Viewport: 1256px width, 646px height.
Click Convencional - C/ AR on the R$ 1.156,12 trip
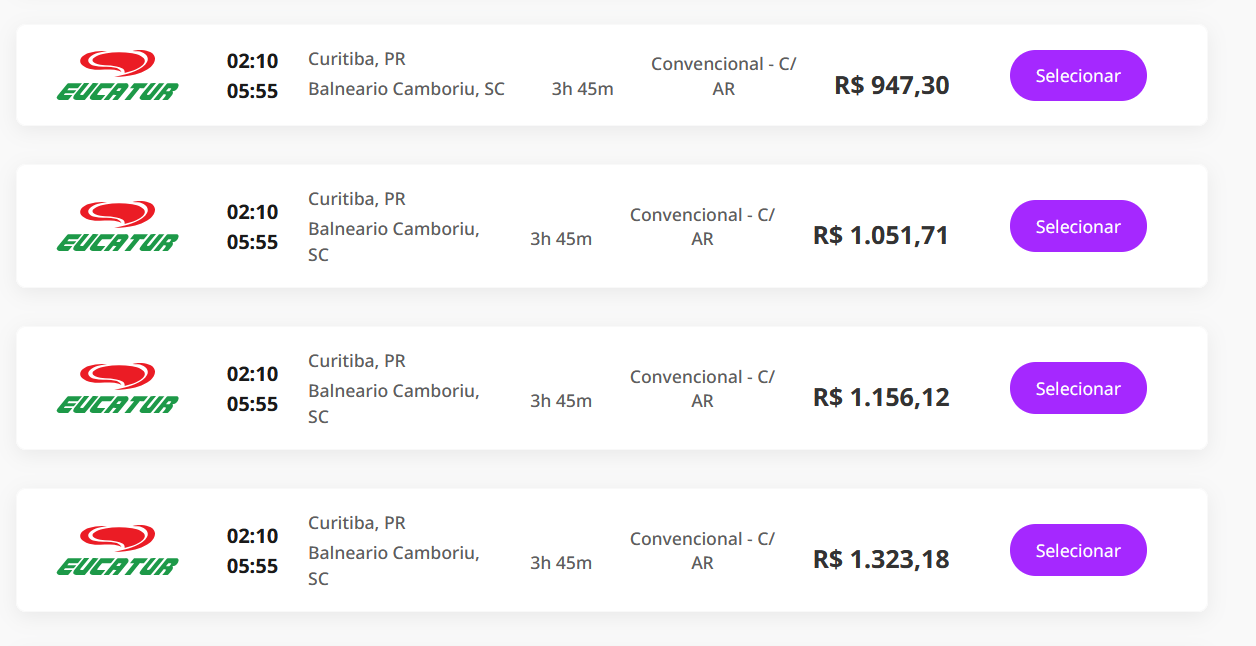pyautogui.click(x=702, y=389)
